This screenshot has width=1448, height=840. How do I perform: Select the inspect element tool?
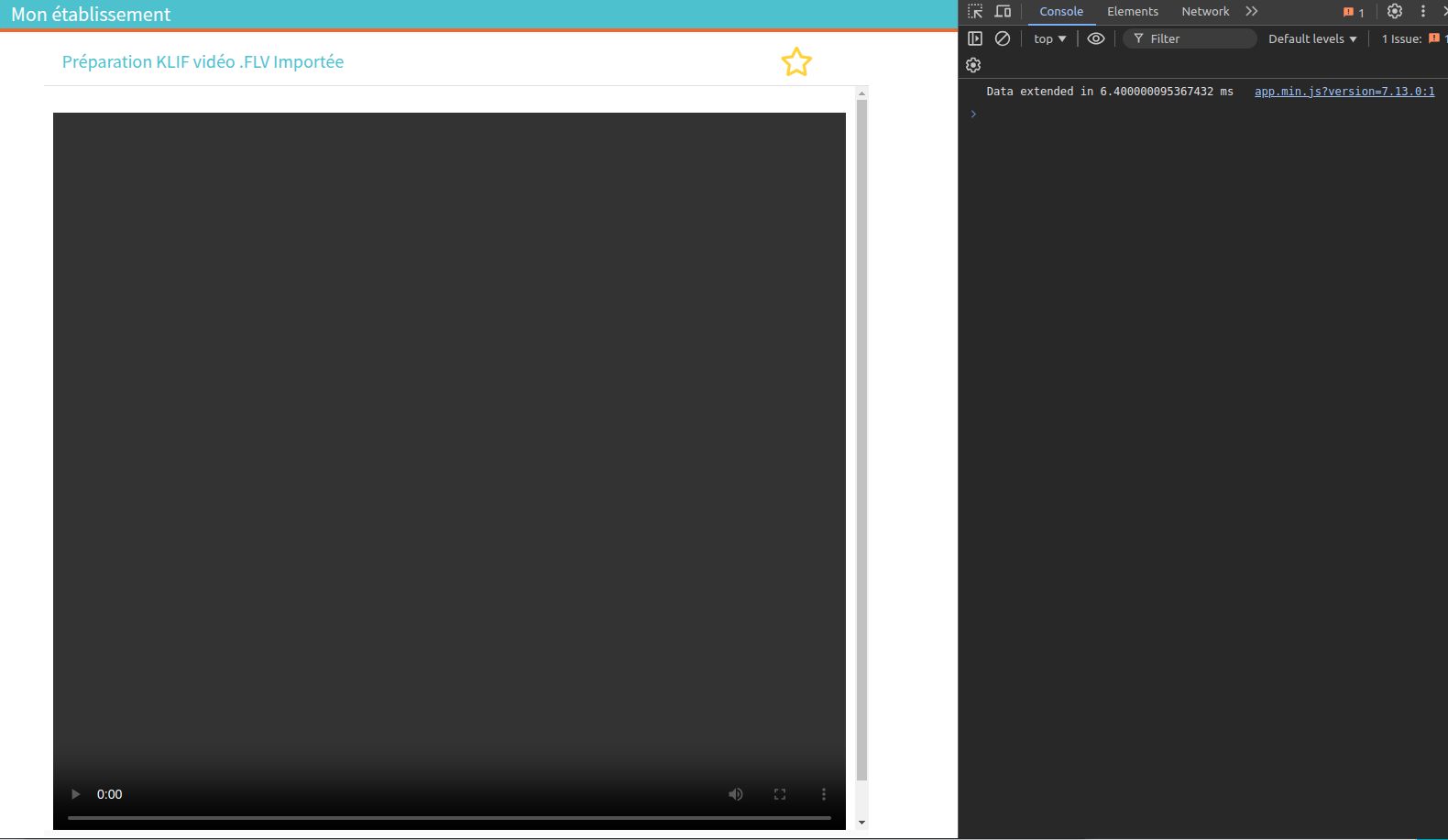[x=975, y=12]
